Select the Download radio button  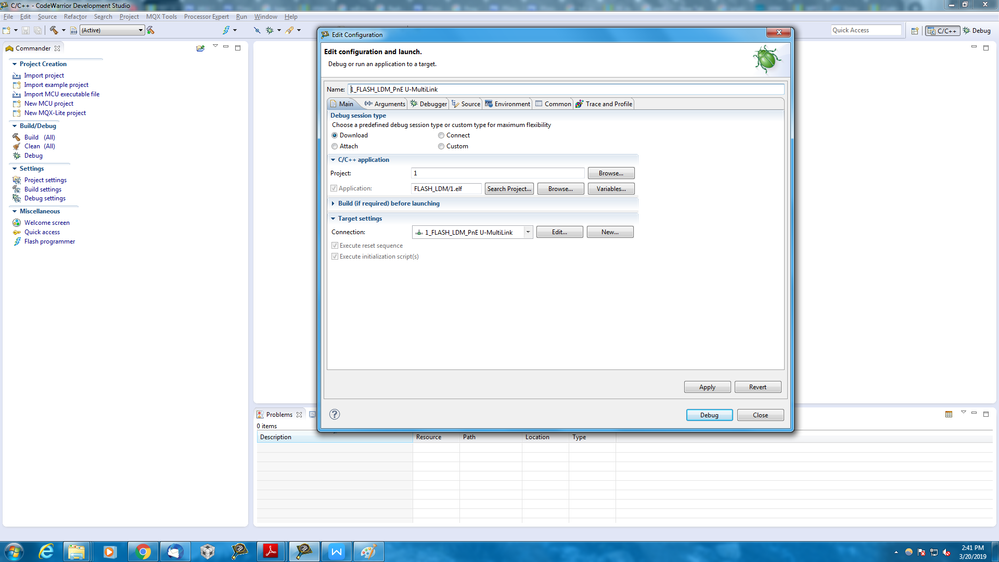334,135
